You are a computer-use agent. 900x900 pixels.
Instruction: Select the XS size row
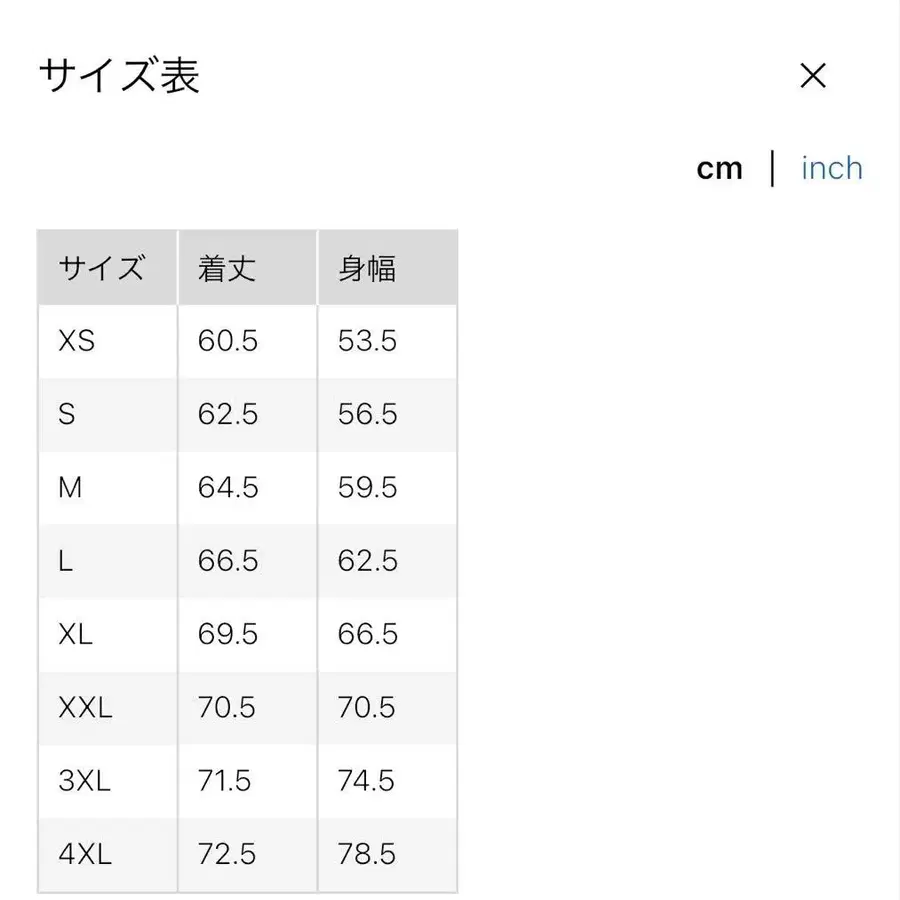tap(107, 341)
